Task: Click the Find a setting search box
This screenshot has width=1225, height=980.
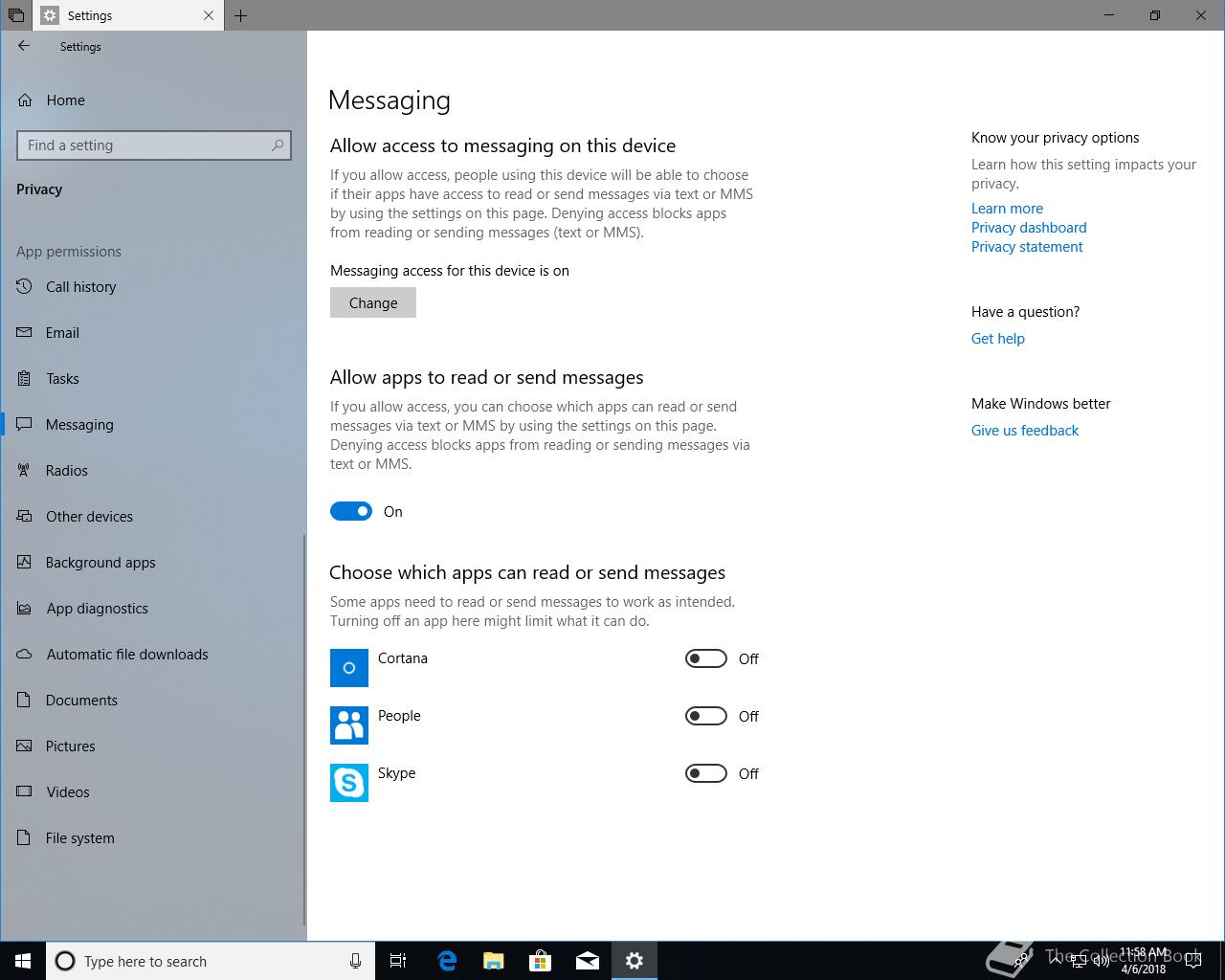Action: coord(154,145)
